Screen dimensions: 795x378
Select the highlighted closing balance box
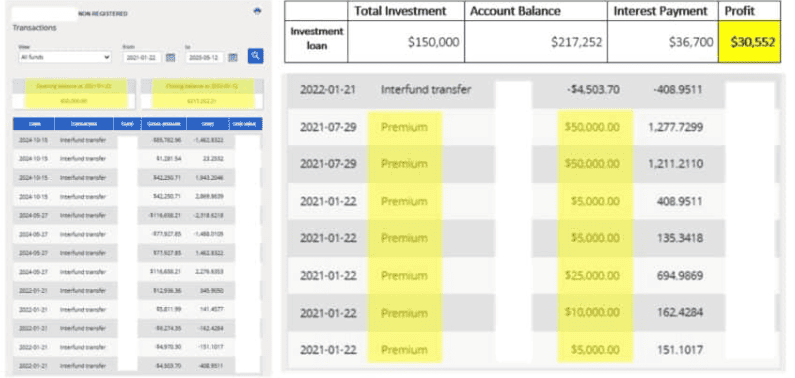point(202,94)
